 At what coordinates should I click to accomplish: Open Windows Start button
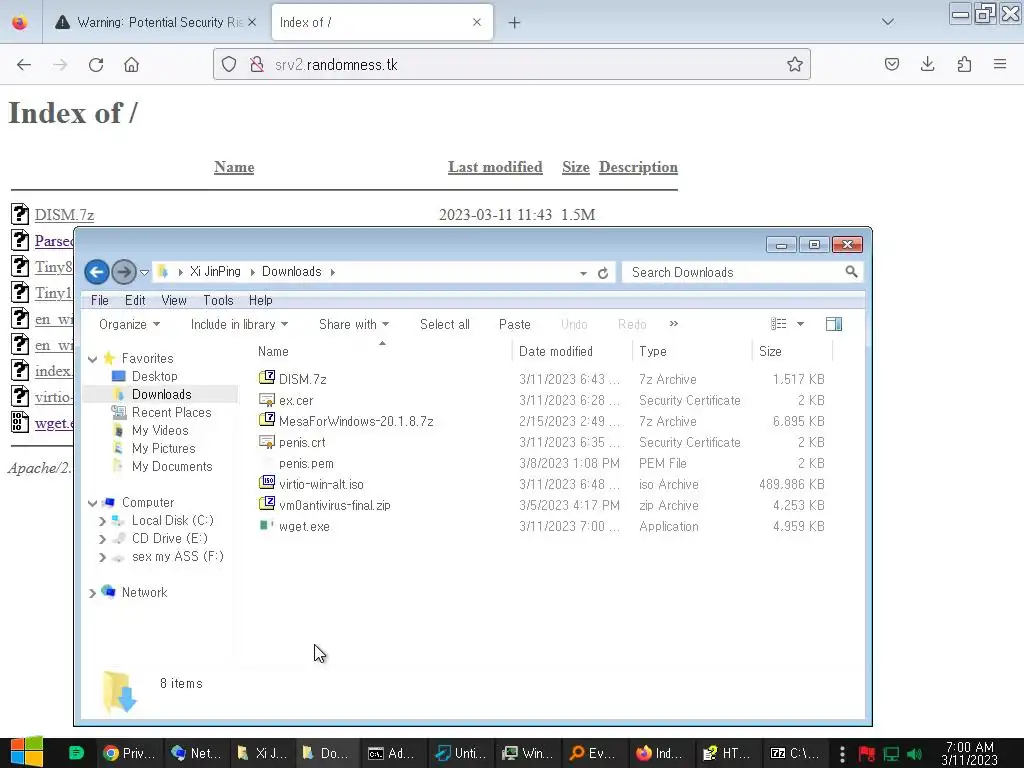26,752
